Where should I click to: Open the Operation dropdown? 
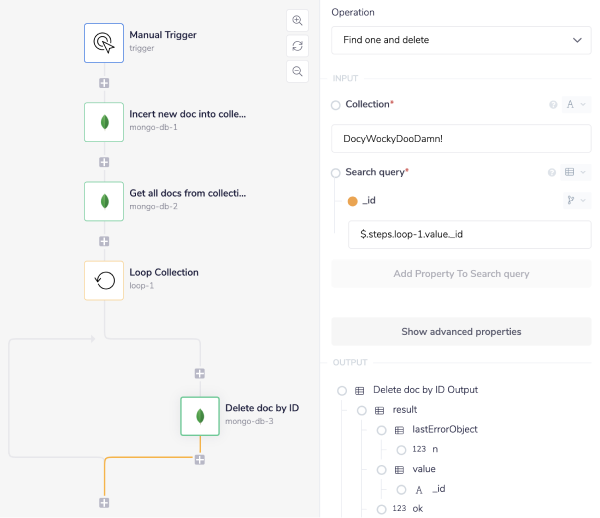click(461, 40)
